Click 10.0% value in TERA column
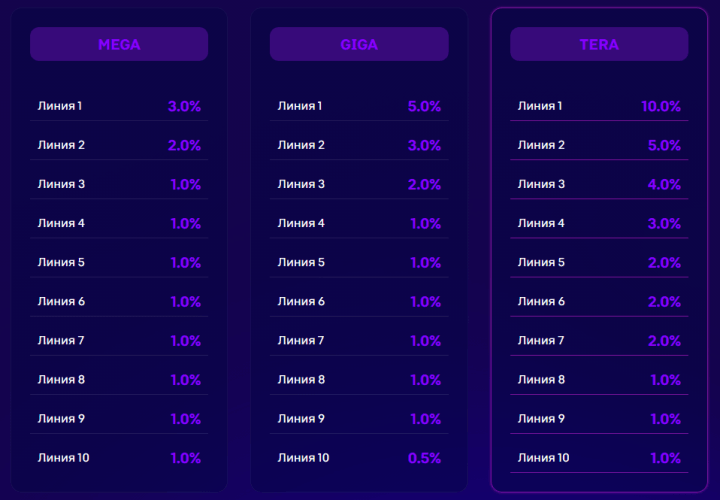 [x=661, y=106]
